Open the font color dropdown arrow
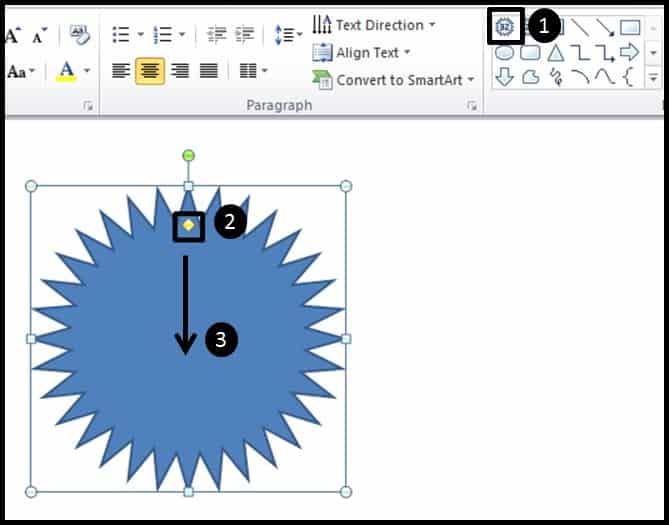Viewport: 669px width, 525px height. tap(87, 70)
